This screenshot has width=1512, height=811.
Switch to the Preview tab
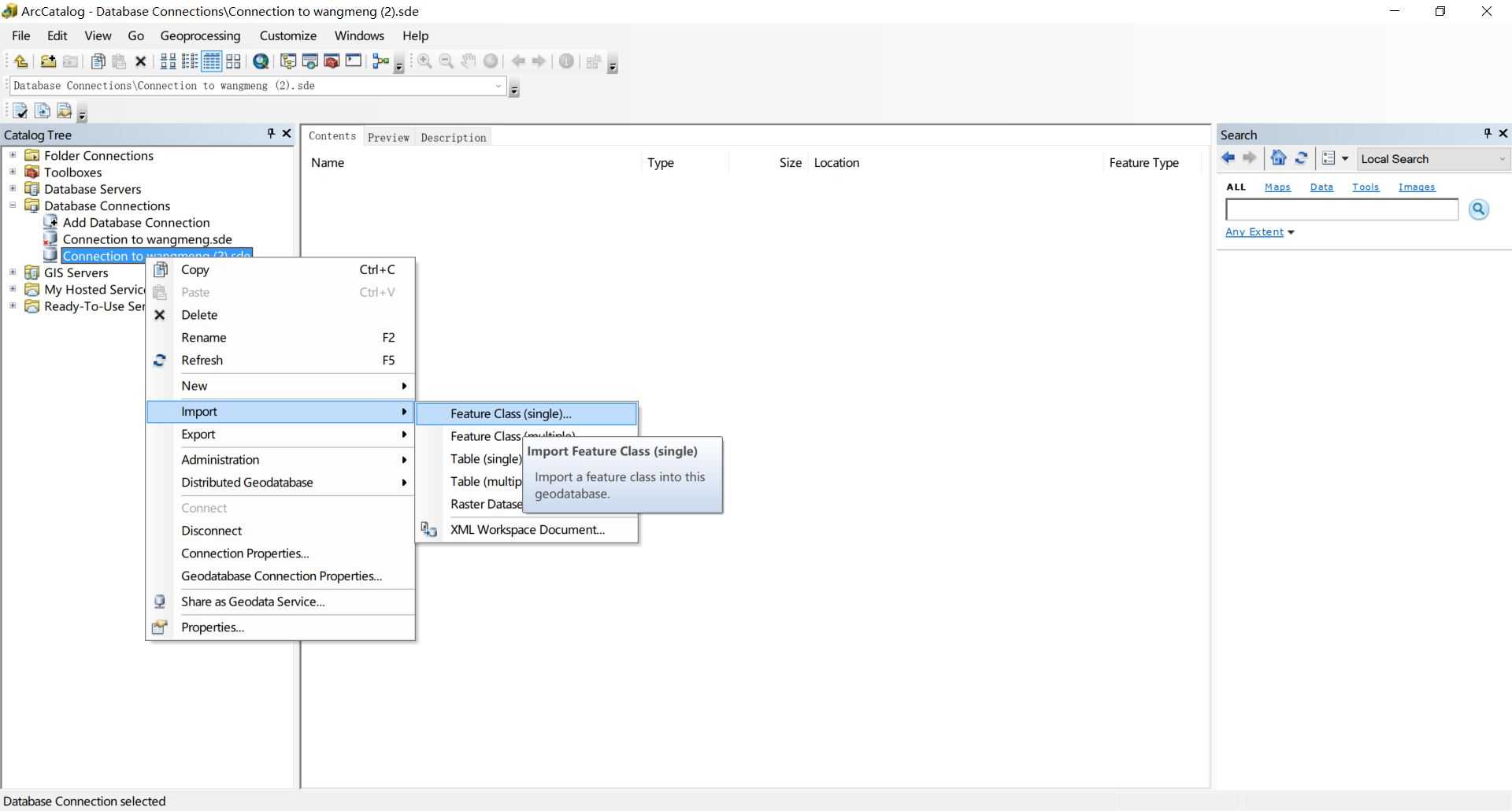tap(388, 137)
